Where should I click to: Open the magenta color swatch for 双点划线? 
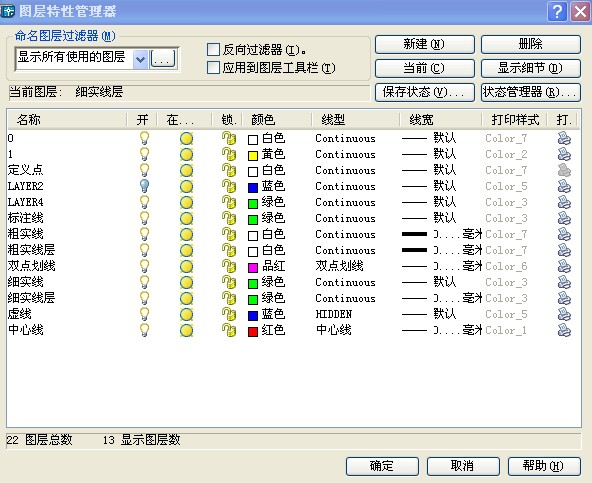tap(253, 267)
